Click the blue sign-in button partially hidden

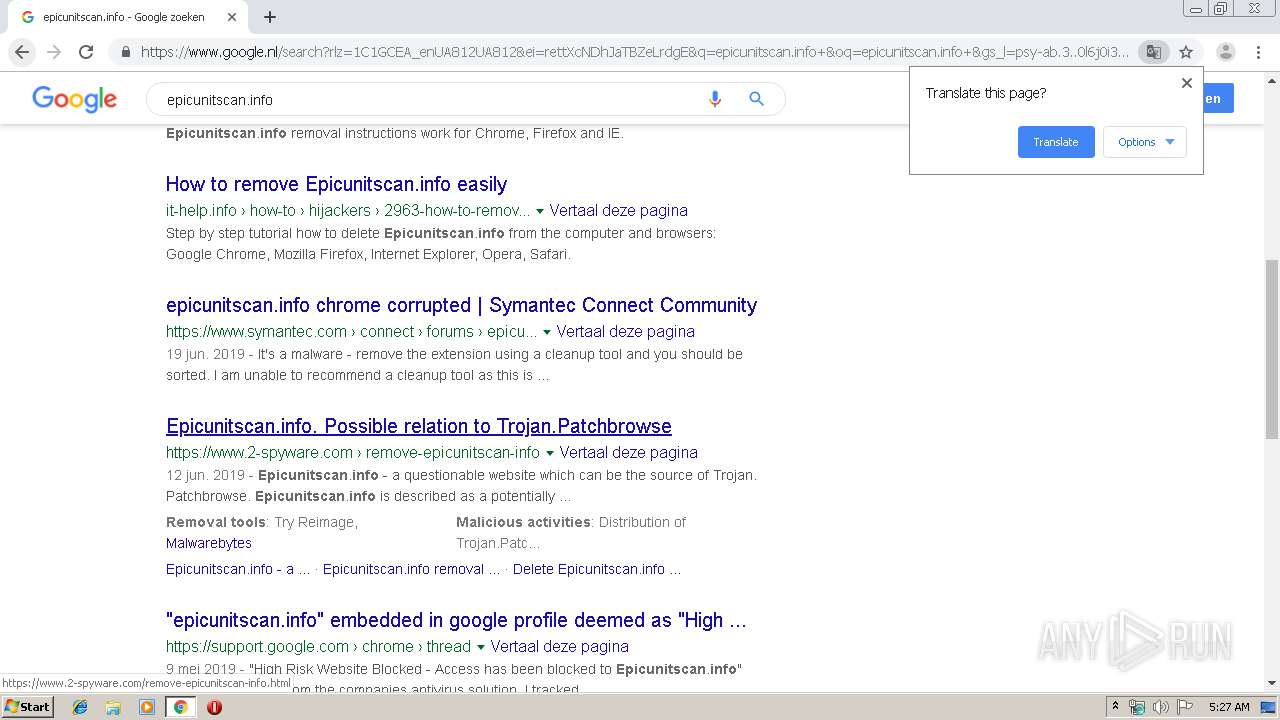click(1218, 99)
